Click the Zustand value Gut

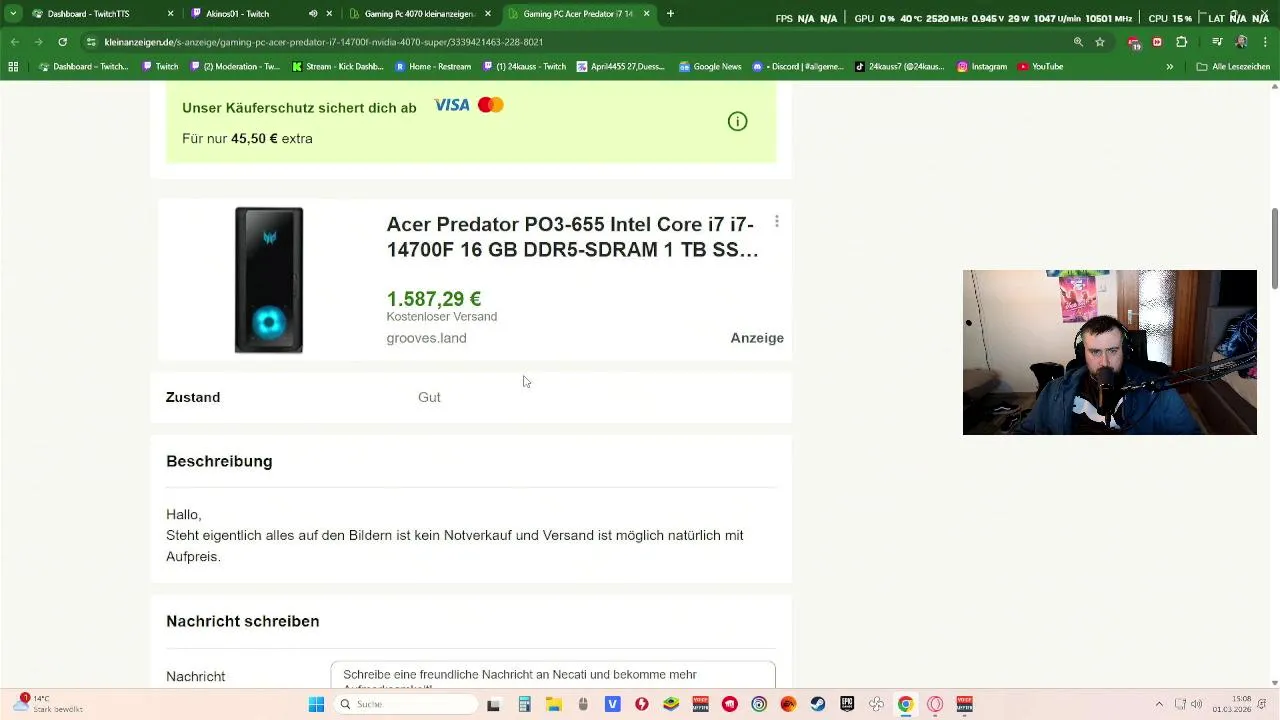click(429, 397)
